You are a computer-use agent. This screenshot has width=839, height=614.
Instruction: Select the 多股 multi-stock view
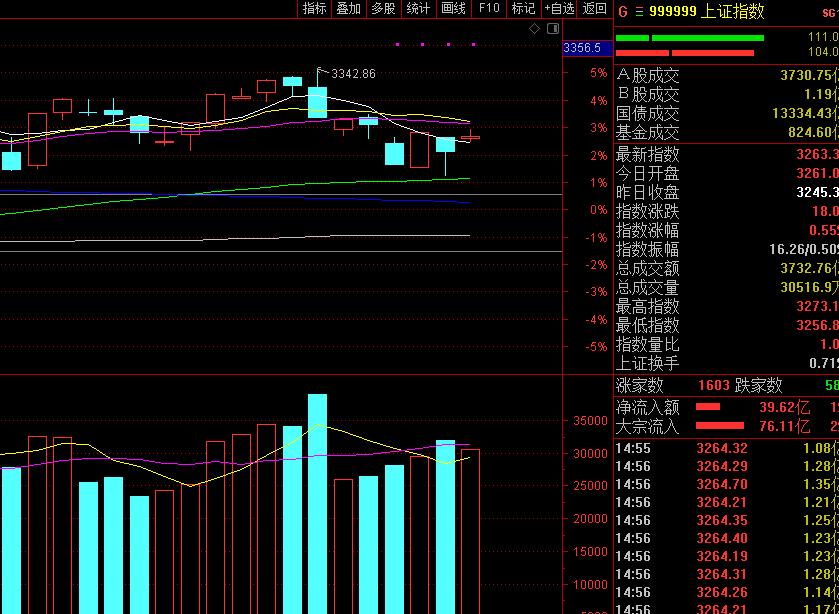383,9
